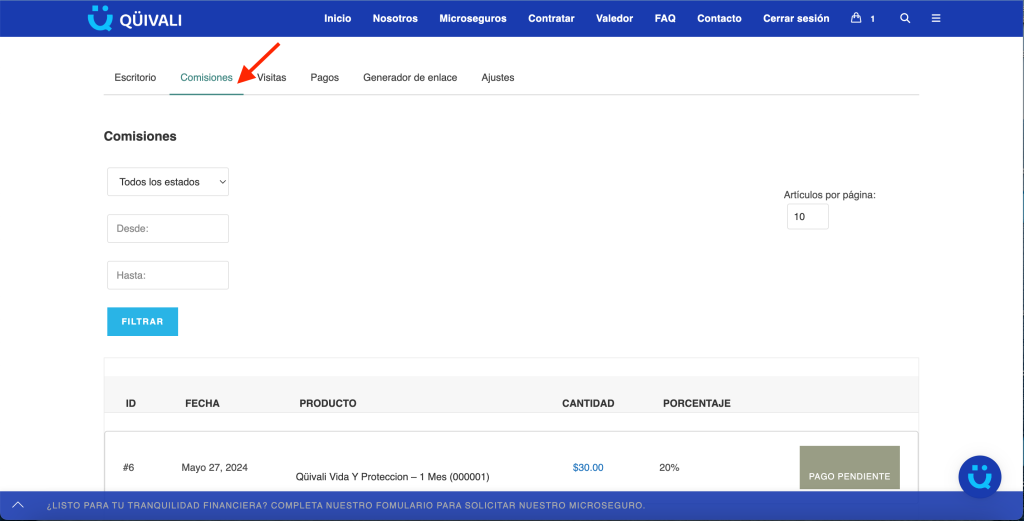Collapse the bottom banner with up chevron
Image resolution: width=1024 pixels, height=521 pixels.
coord(18,505)
